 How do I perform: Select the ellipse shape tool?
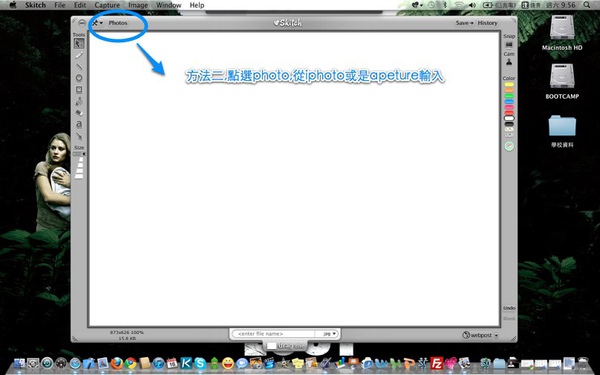click(79, 78)
